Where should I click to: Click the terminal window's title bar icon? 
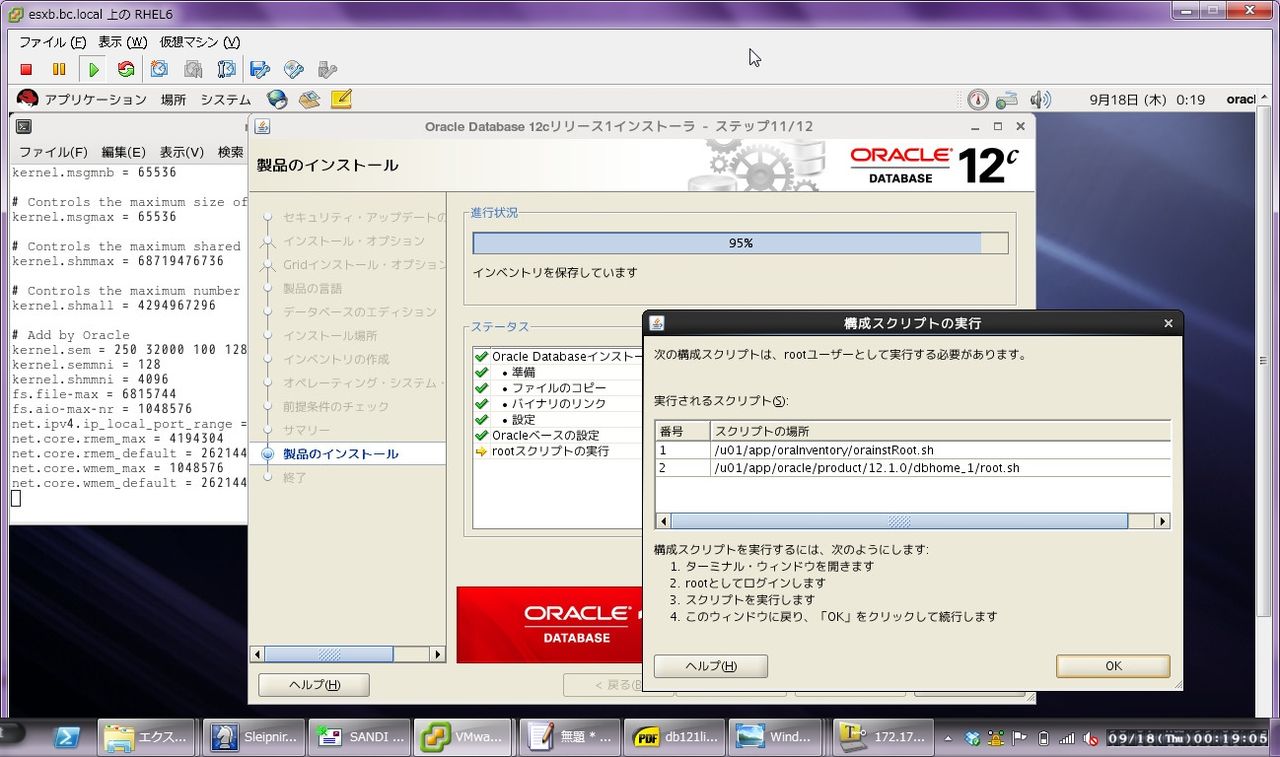pyautogui.click(x=23, y=127)
